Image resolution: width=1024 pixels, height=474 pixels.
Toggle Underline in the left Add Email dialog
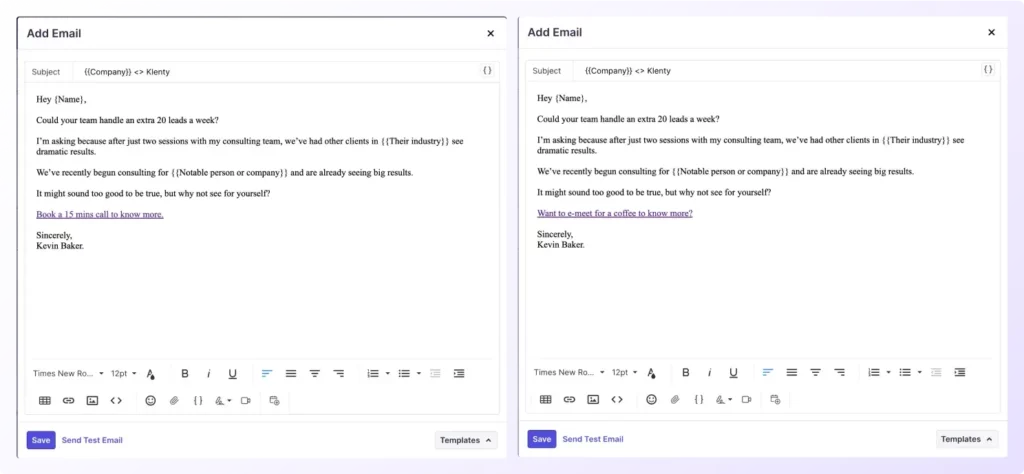coord(232,373)
